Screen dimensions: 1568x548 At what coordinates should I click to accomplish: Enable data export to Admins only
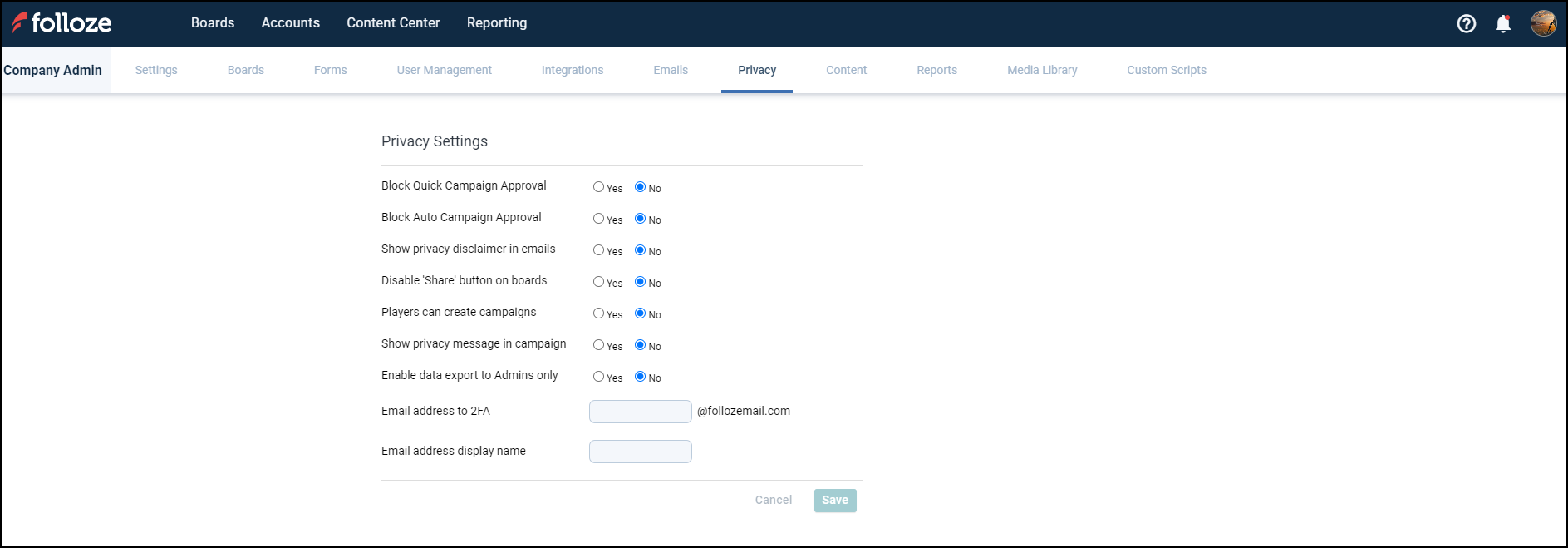tap(598, 377)
